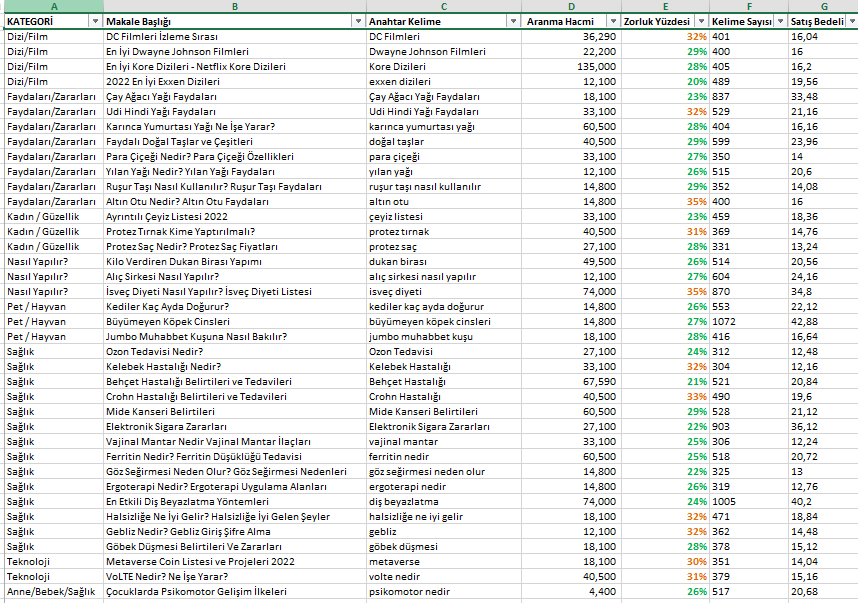Select column A by its letter header

pos(54,7)
